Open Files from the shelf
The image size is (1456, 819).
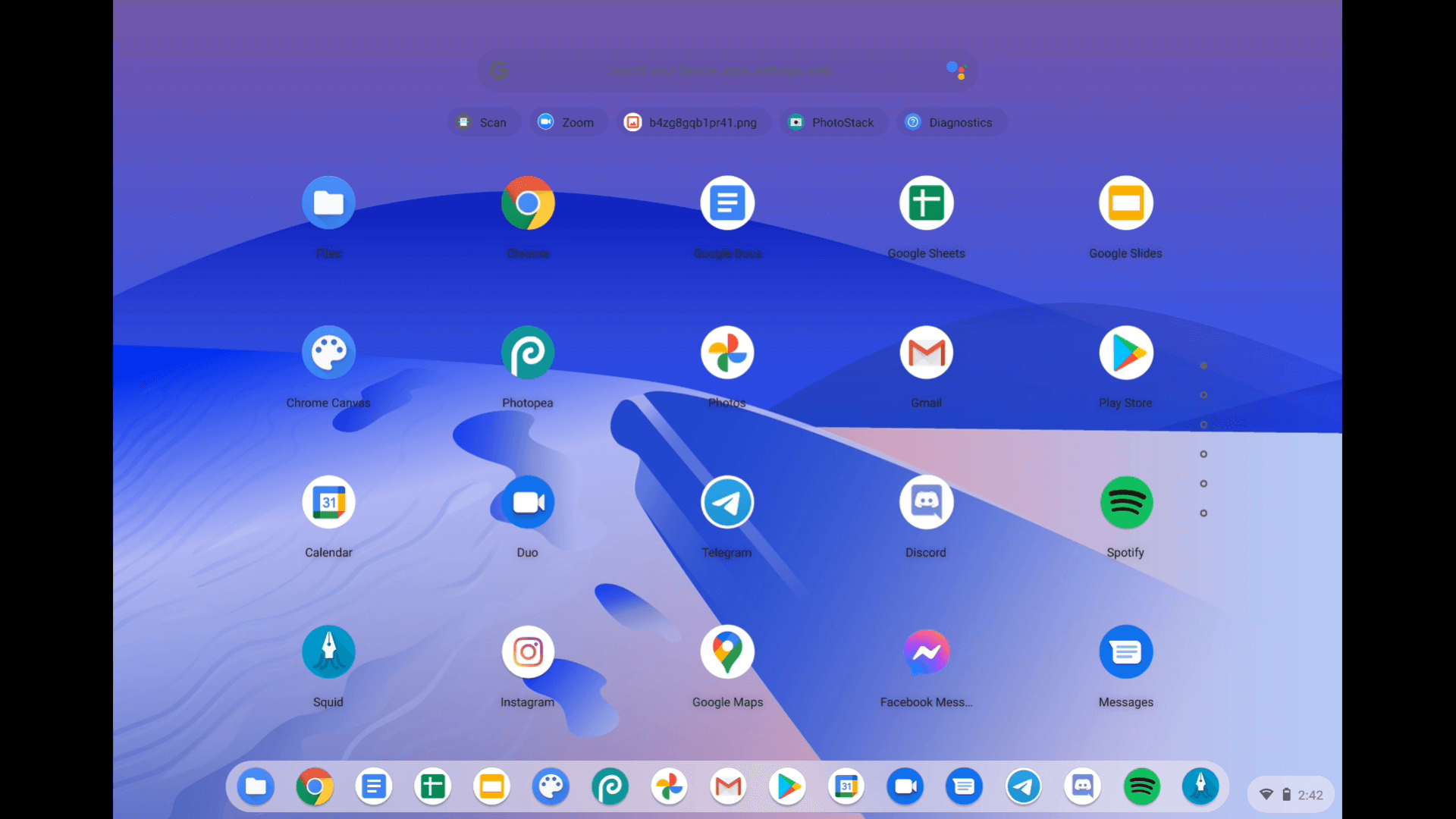[x=256, y=786]
